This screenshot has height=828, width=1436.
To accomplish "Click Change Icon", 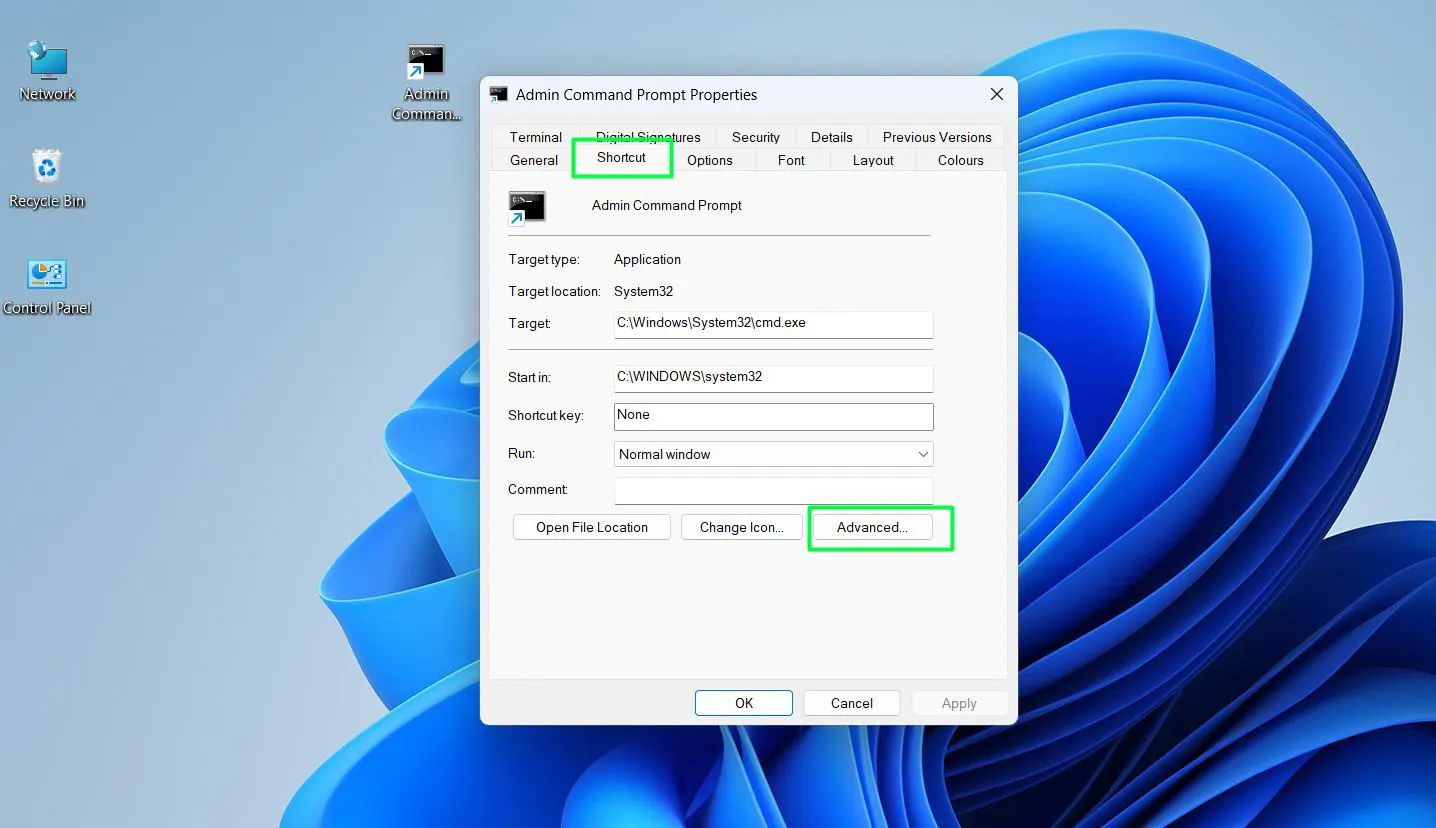I will tap(741, 527).
